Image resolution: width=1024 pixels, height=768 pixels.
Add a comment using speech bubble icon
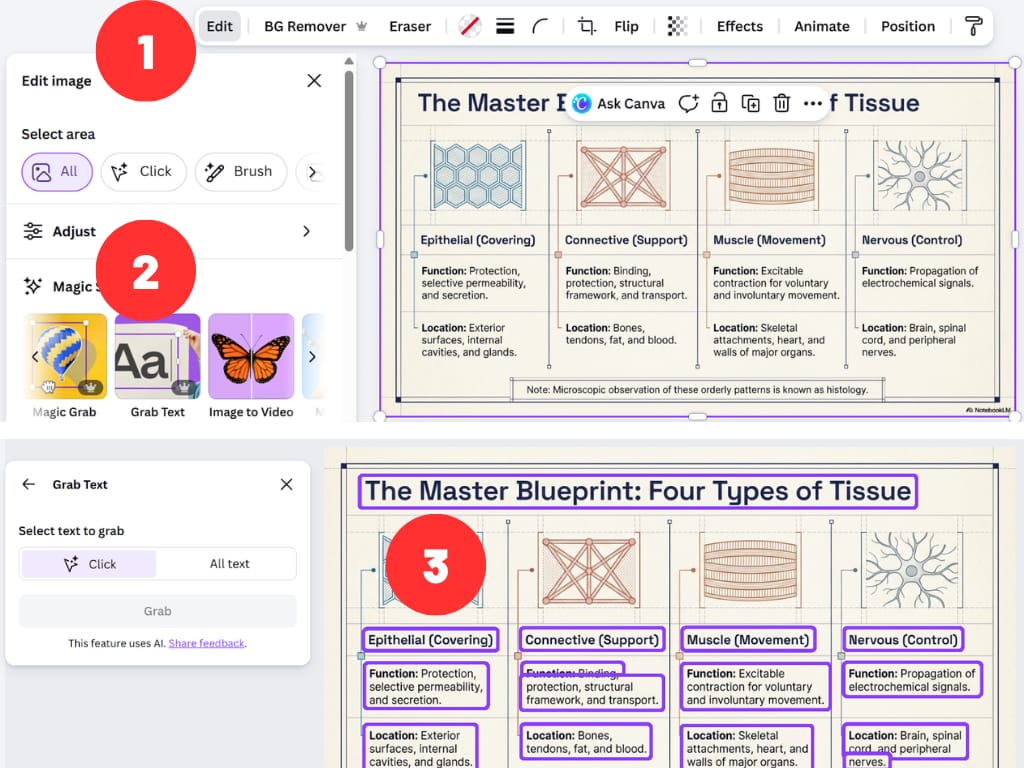tap(688, 104)
